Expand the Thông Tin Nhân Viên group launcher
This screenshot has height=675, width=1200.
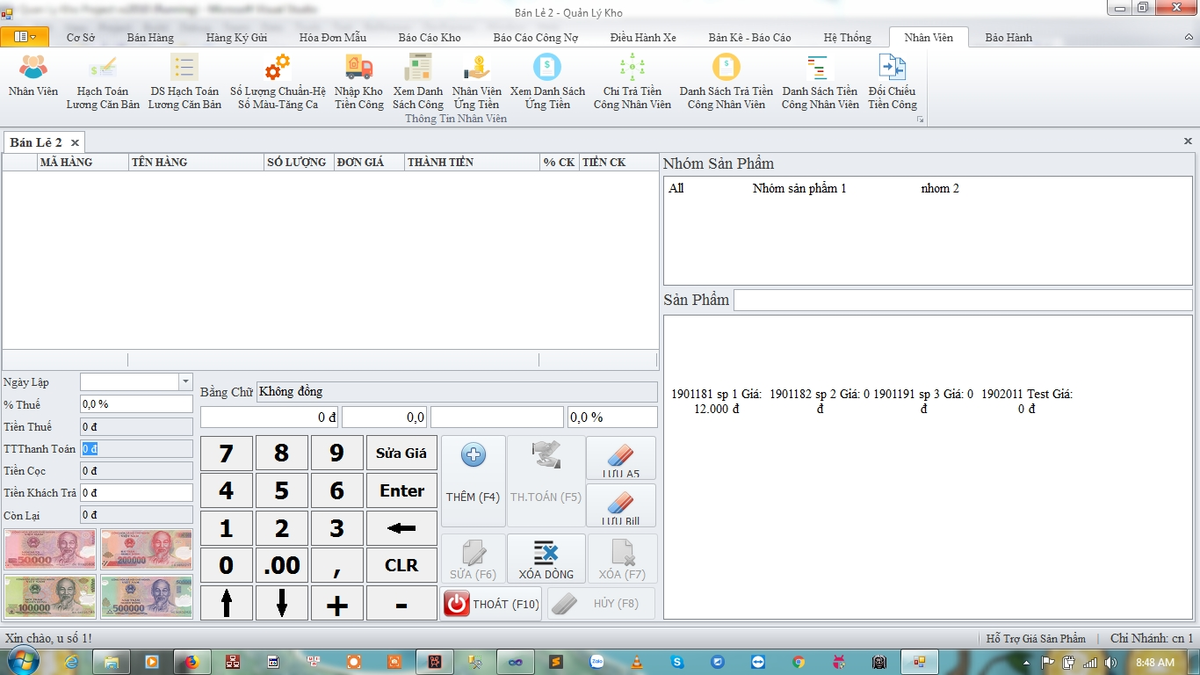[919, 119]
